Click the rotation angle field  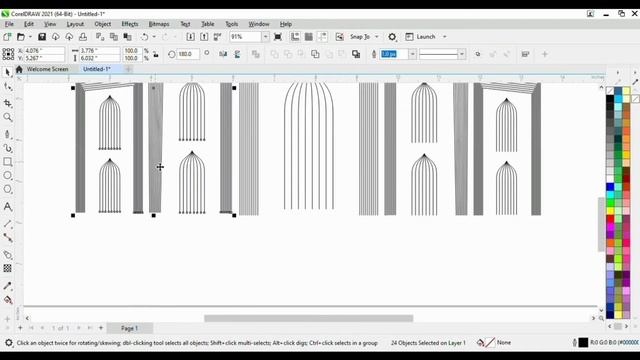pyautogui.click(x=188, y=54)
